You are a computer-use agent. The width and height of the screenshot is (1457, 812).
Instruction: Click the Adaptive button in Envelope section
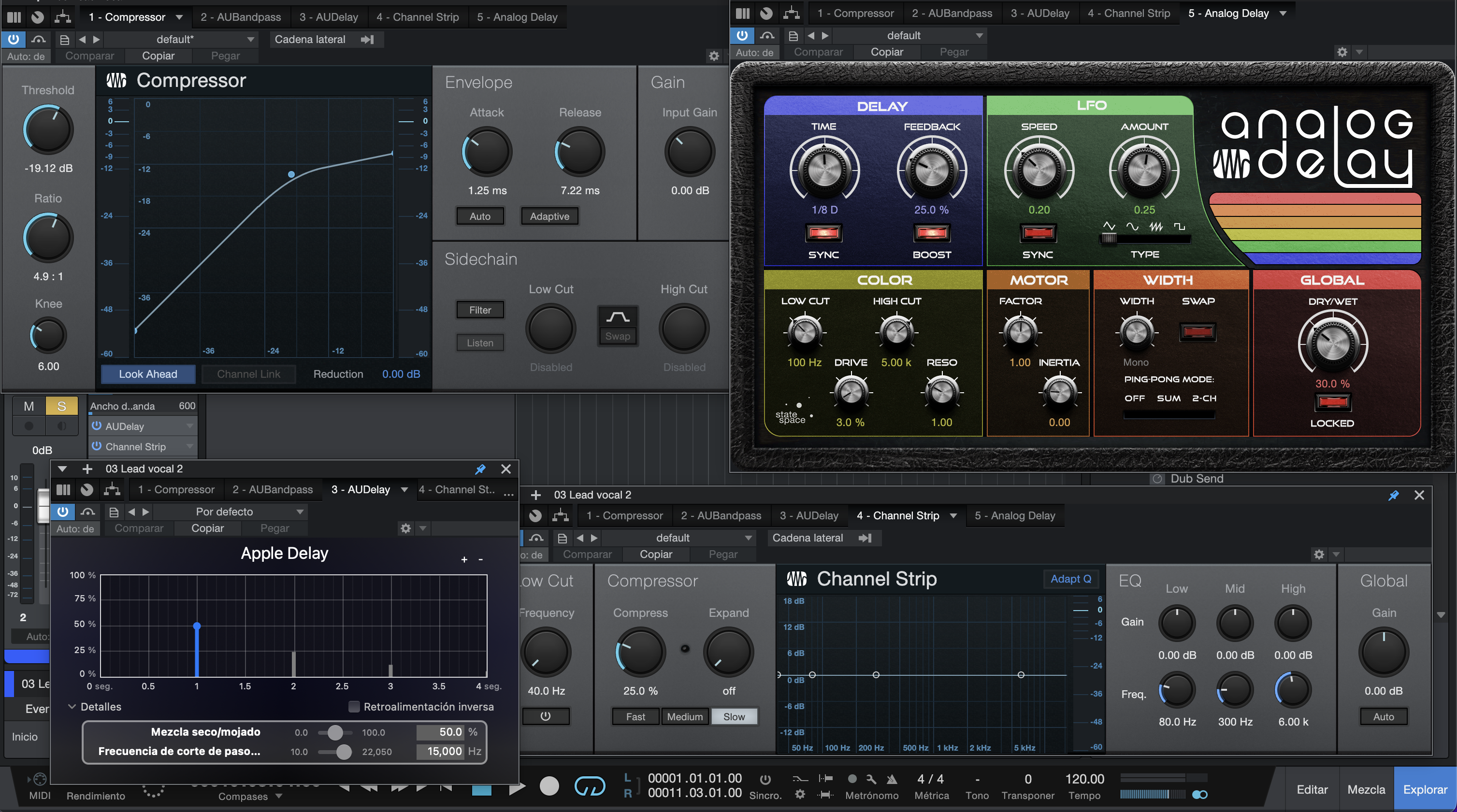pyautogui.click(x=549, y=216)
